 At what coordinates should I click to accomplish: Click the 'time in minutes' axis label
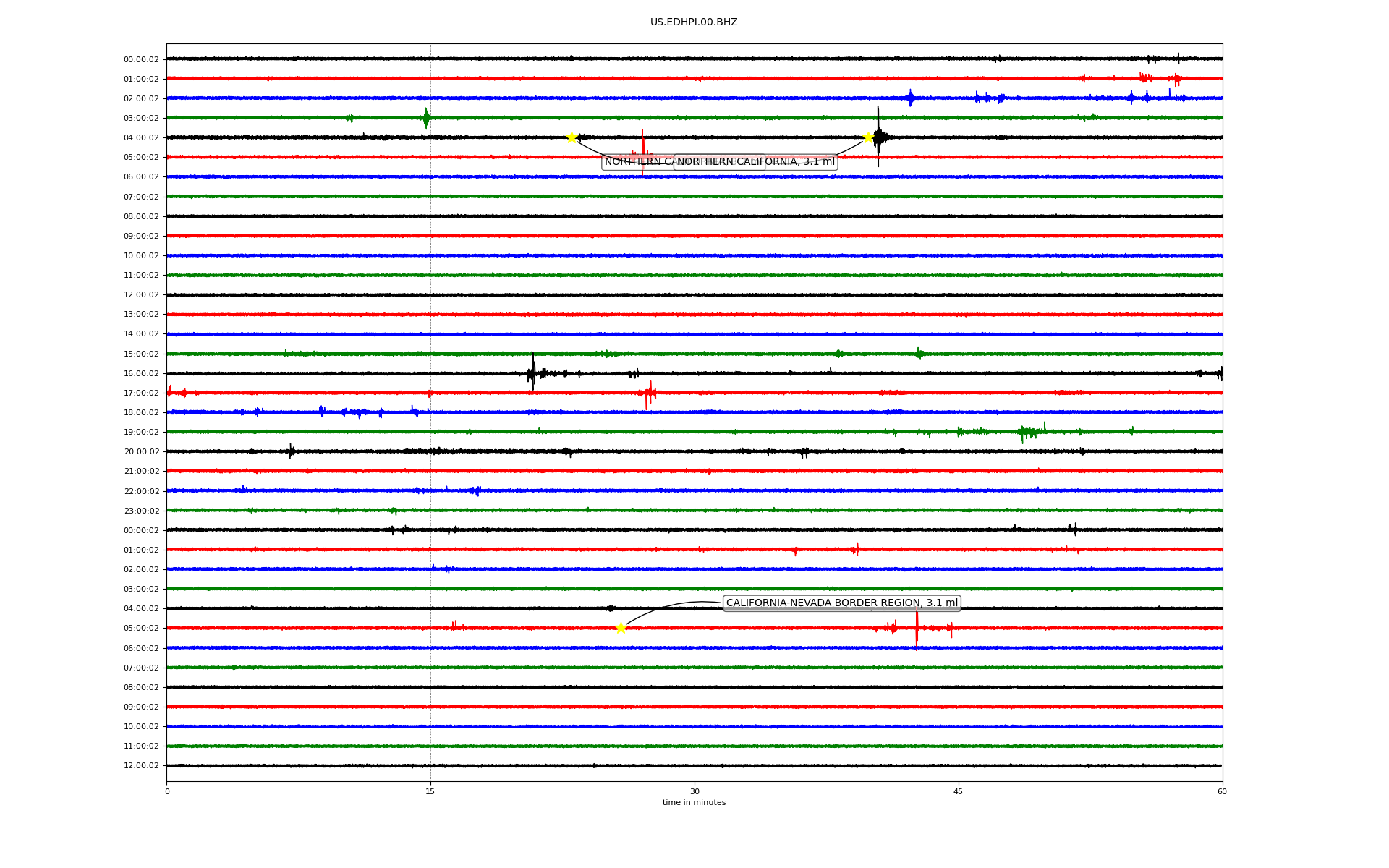pyautogui.click(x=694, y=802)
